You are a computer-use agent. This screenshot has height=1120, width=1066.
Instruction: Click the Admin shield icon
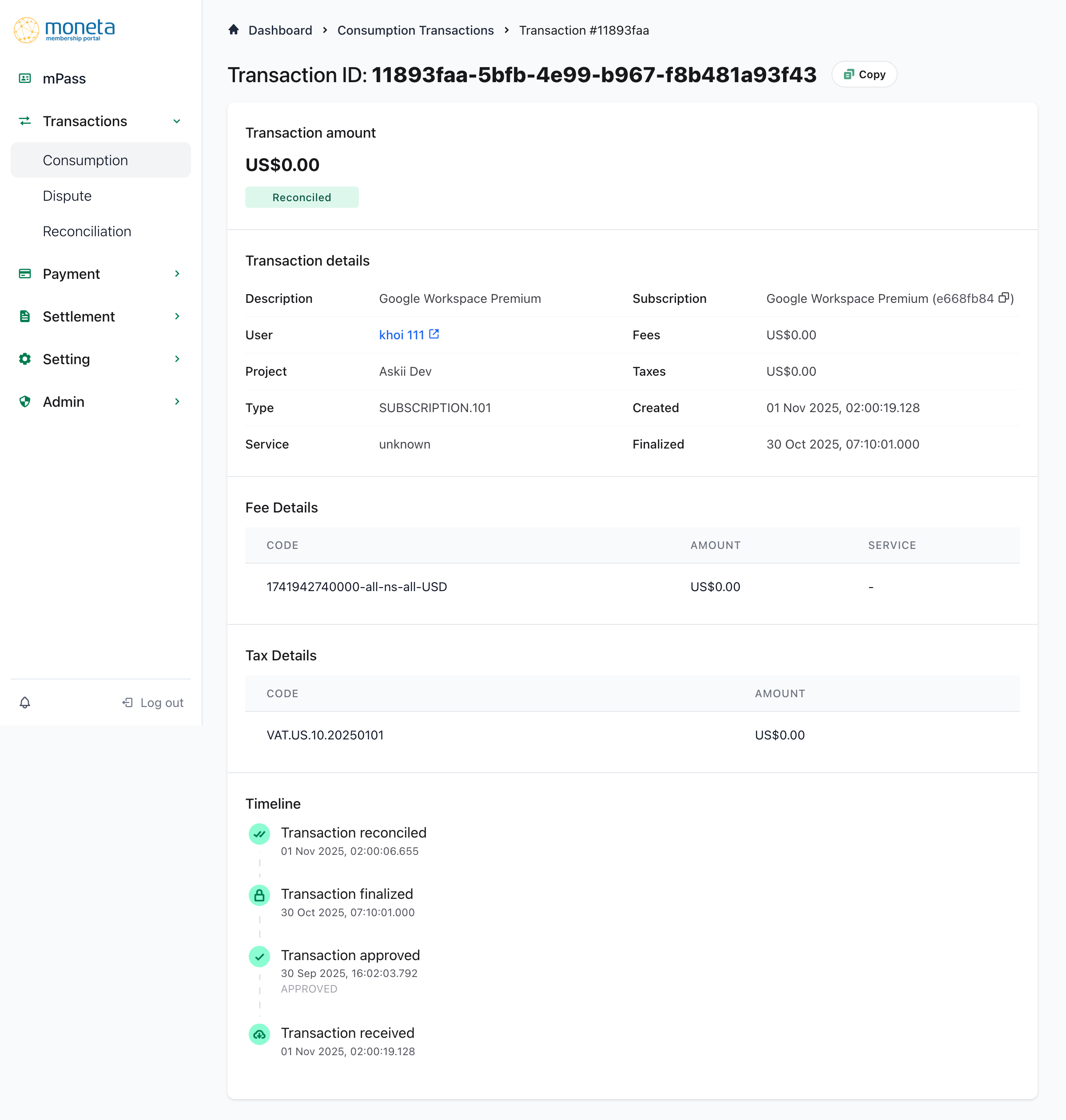tap(25, 401)
